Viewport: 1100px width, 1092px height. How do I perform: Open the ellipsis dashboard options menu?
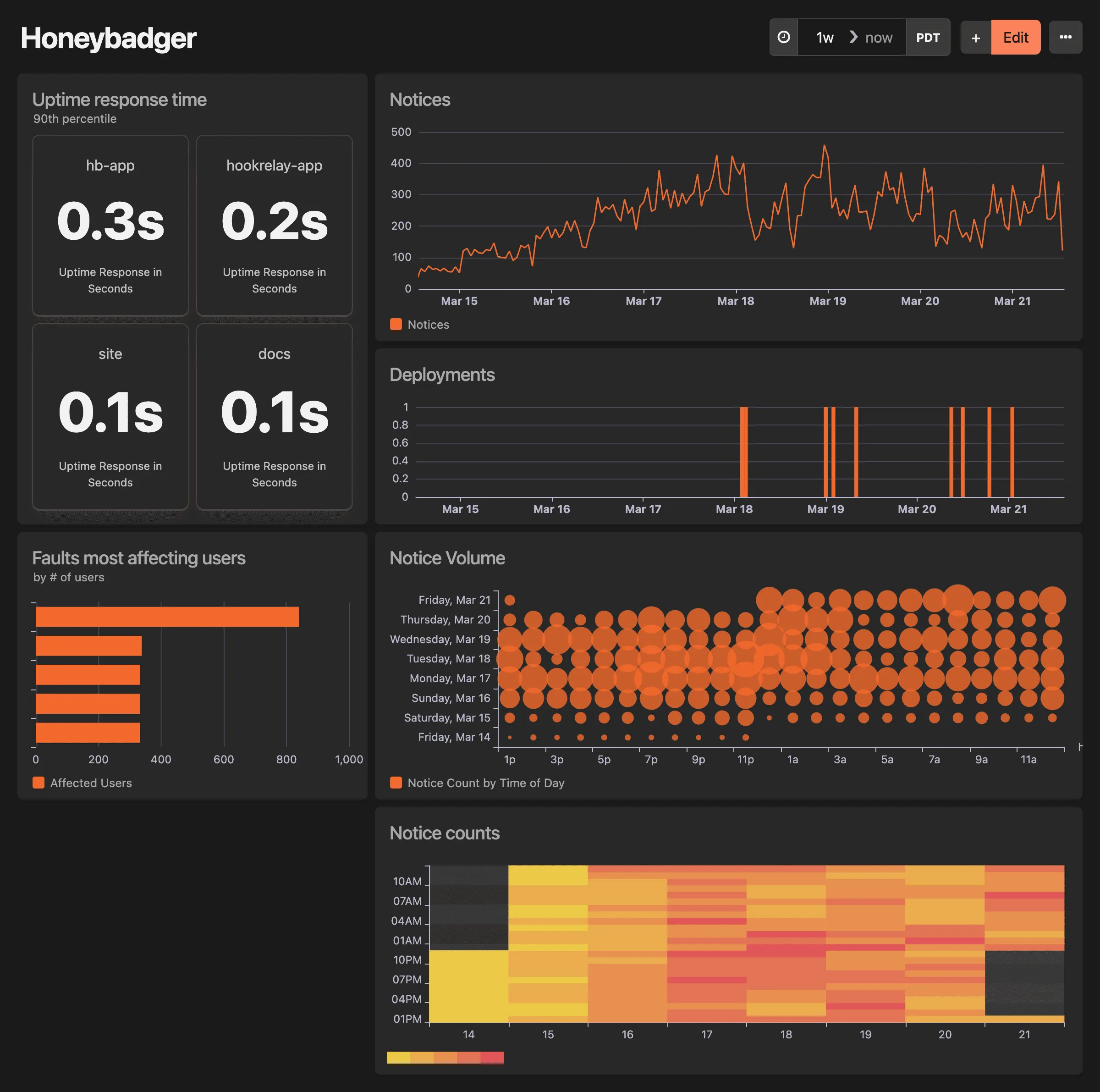pos(1066,37)
